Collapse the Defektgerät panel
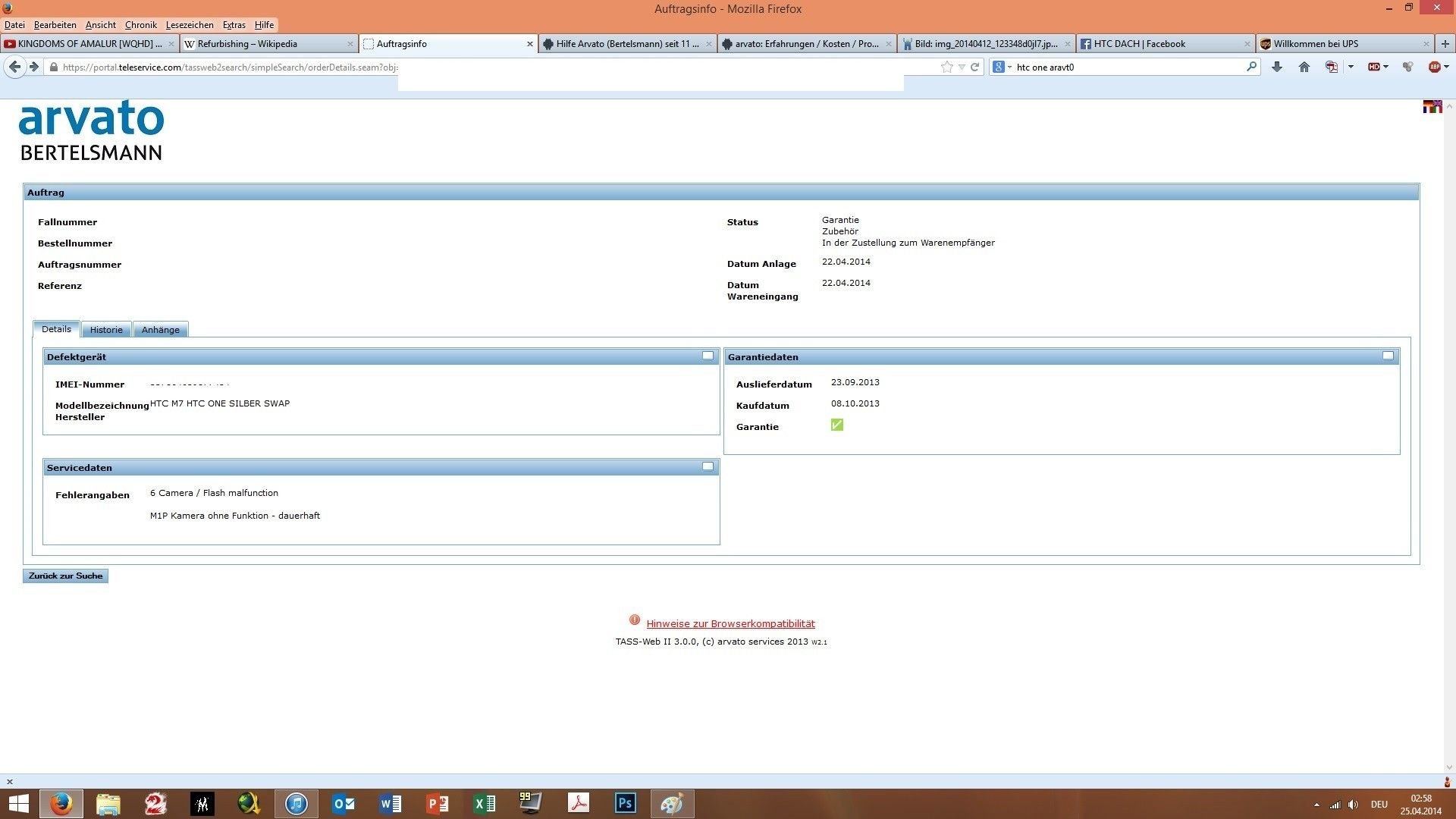Image resolution: width=1456 pixels, height=819 pixels. click(708, 356)
